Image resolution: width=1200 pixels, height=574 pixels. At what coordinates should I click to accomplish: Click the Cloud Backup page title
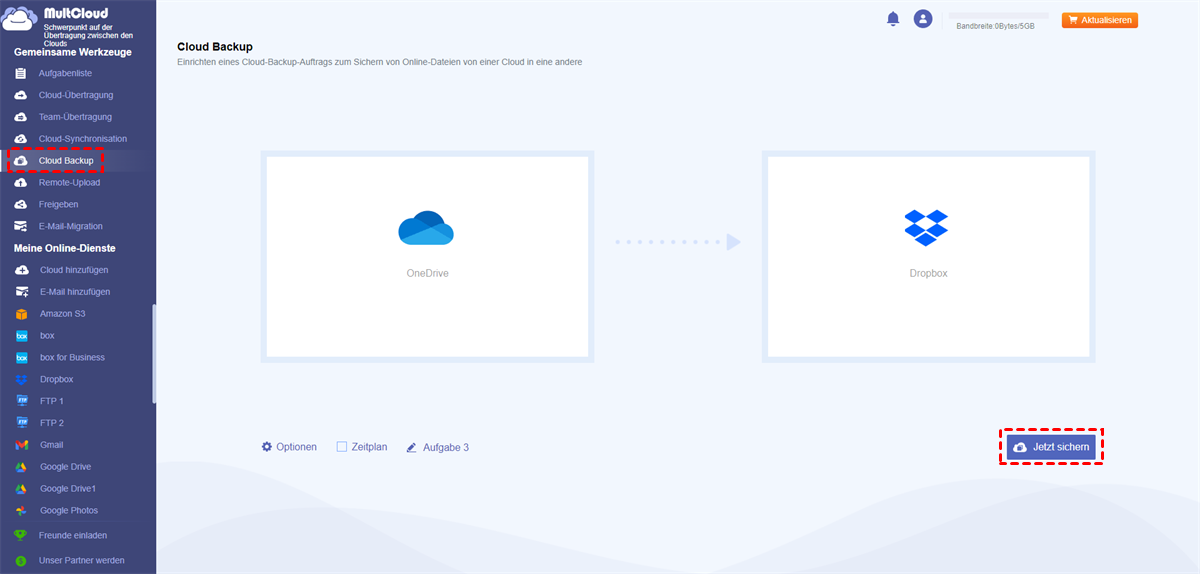click(x=215, y=47)
